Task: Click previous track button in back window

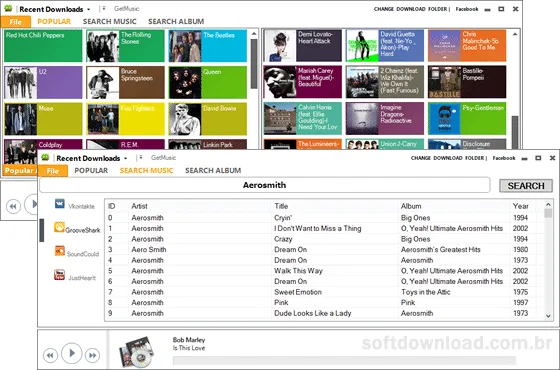Action: point(13,206)
